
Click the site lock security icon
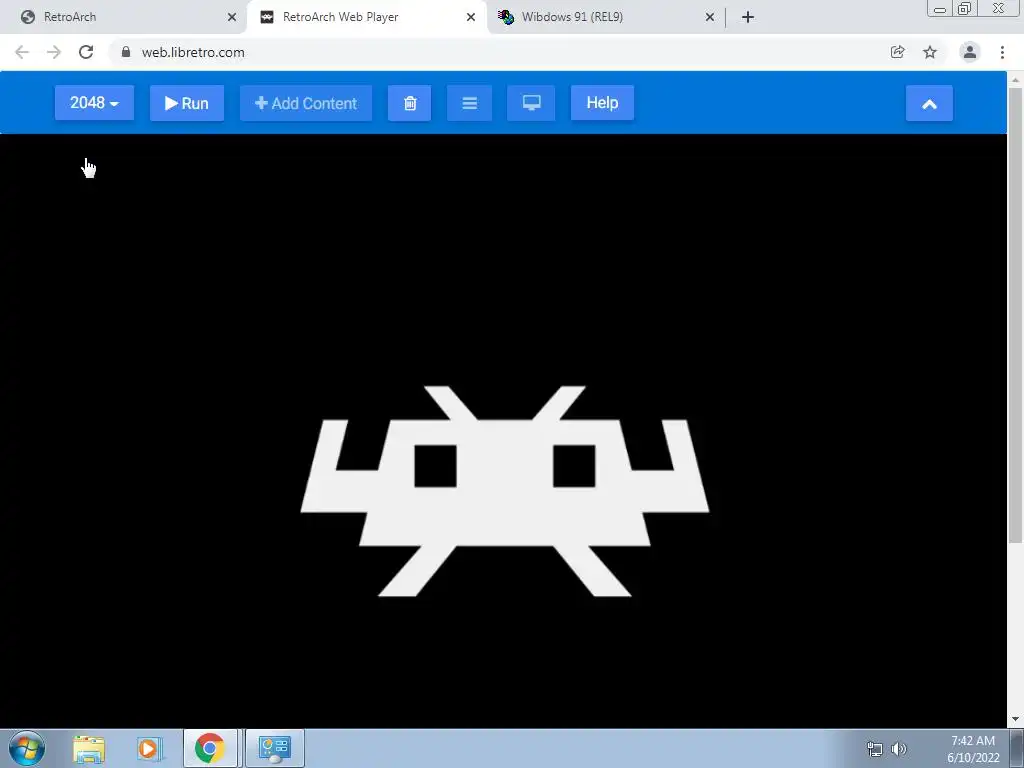(126, 52)
